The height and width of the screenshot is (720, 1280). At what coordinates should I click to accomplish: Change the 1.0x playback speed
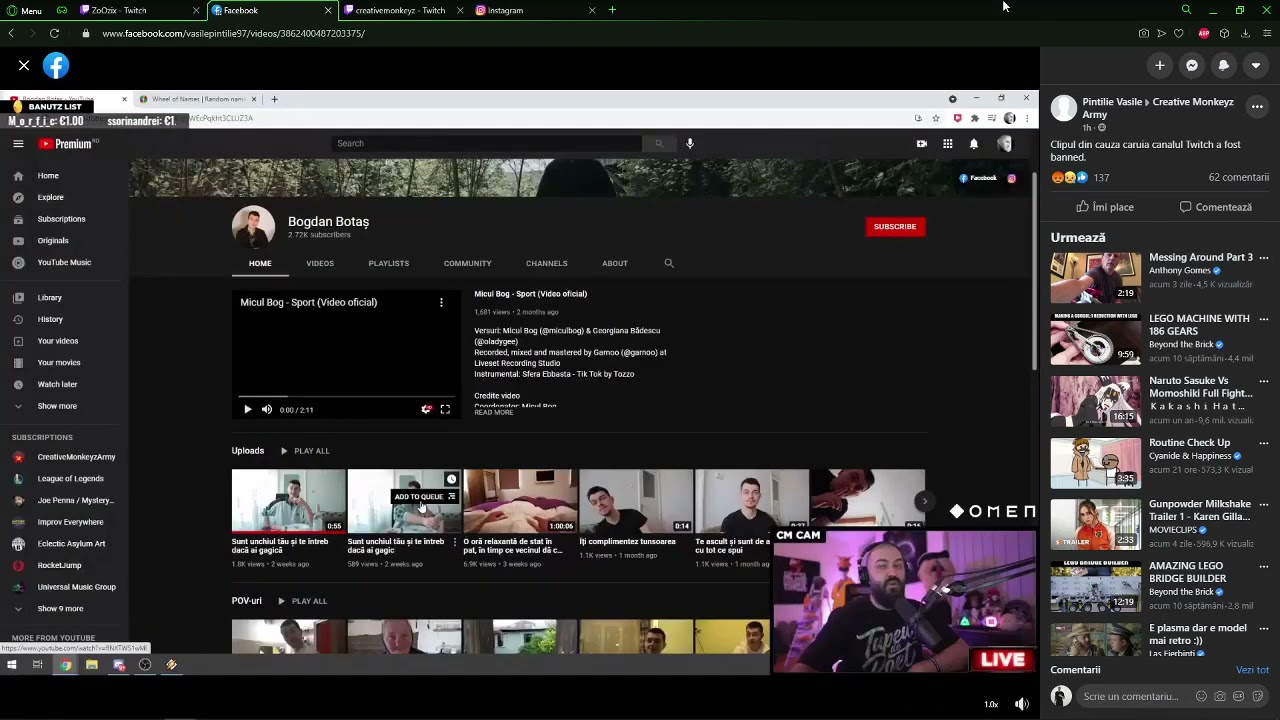coord(991,704)
